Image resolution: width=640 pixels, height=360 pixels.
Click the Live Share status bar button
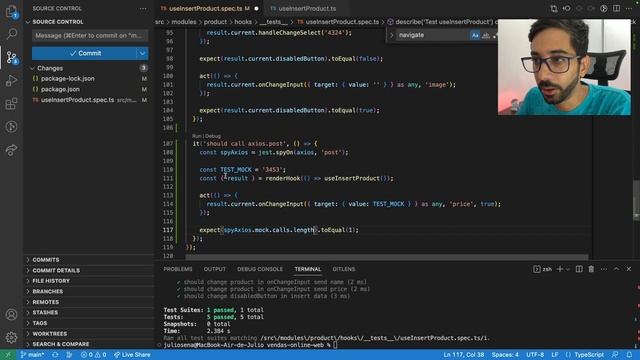coord(132,355)
